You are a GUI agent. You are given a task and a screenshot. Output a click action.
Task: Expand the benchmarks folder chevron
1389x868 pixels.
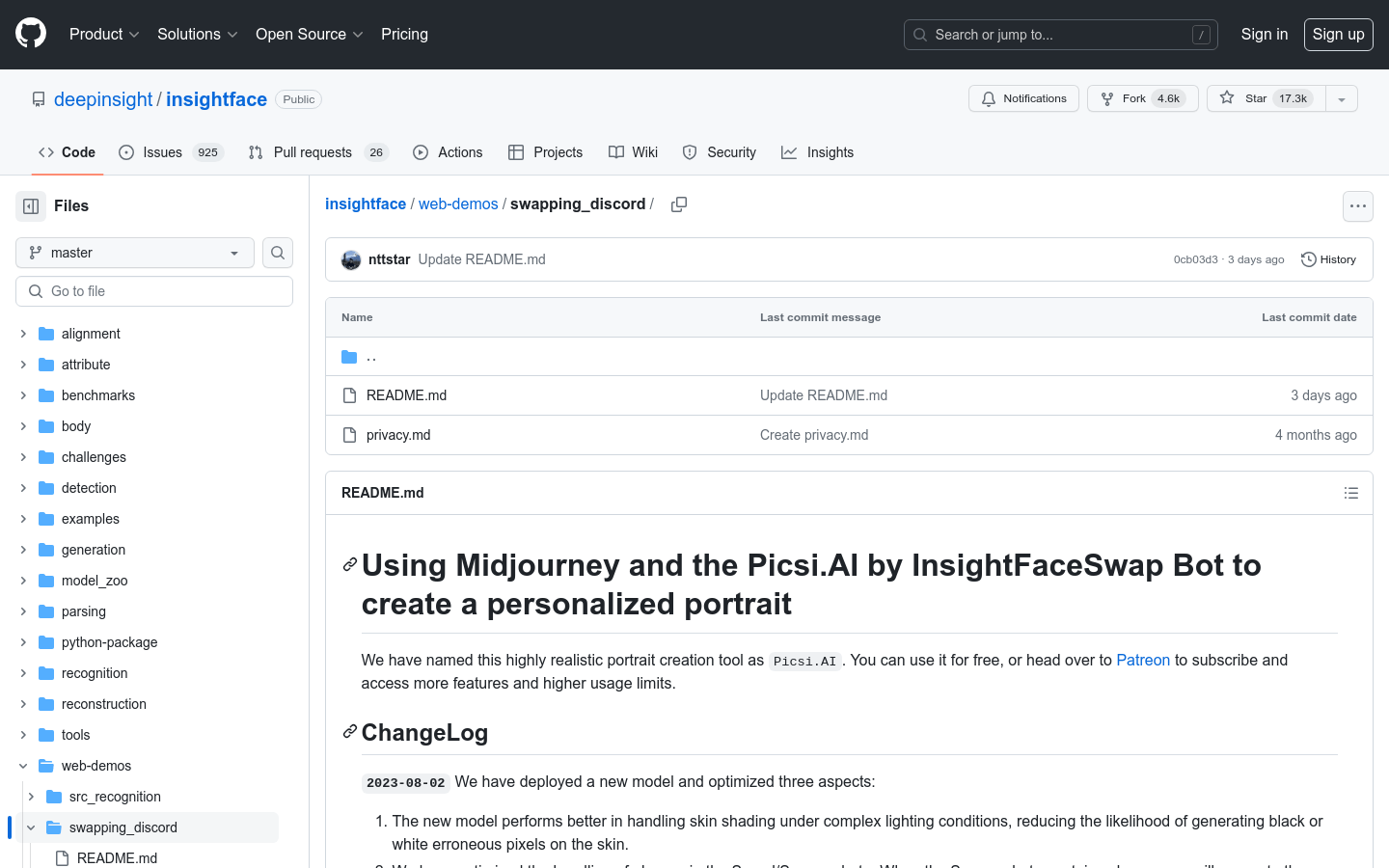[23, 395]
